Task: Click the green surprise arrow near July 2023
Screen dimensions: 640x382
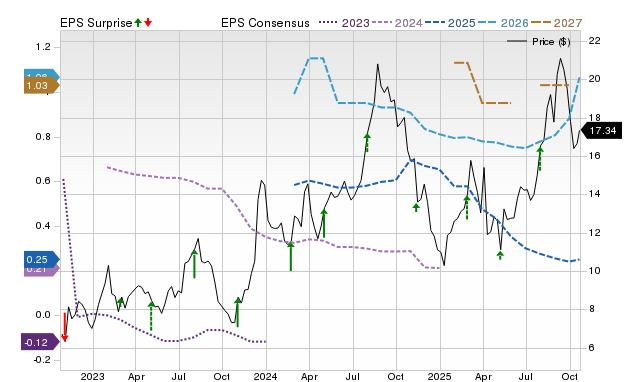Action: [194, 264]
